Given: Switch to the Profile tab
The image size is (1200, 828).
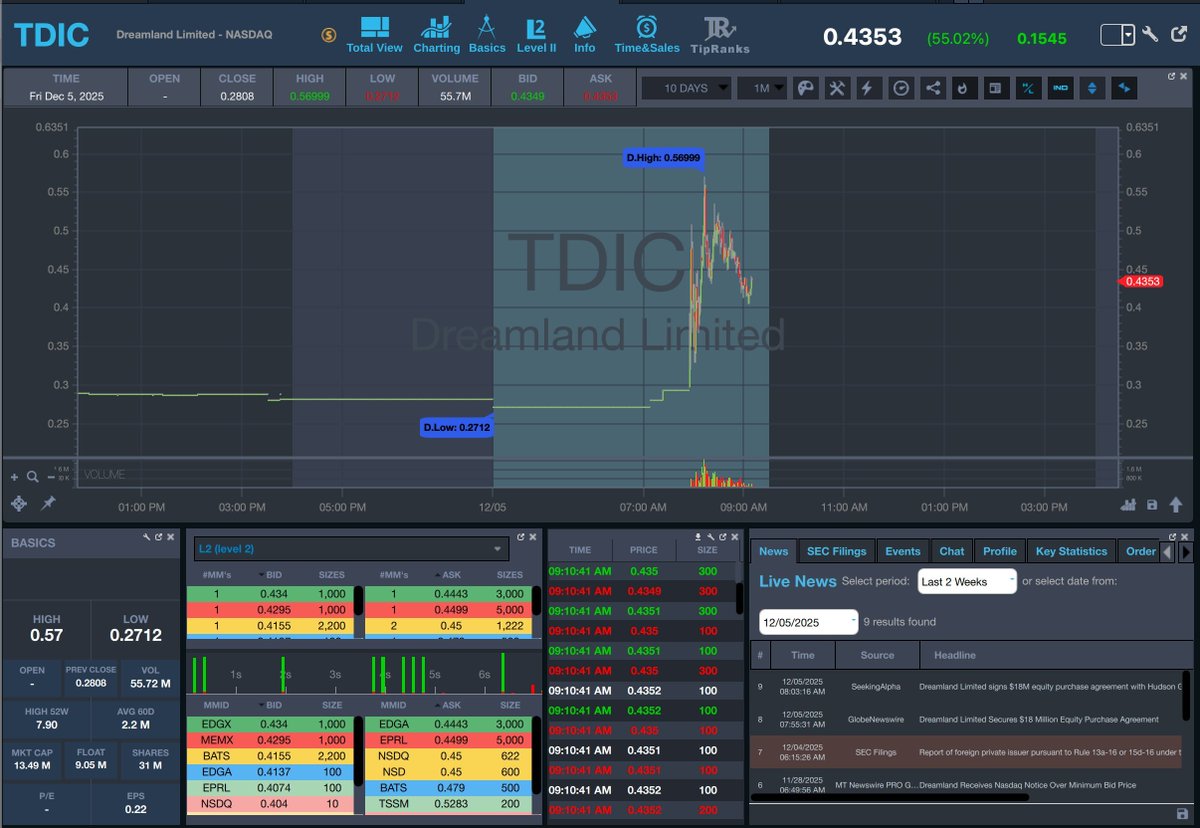Looking at the screenshot, I should (x=1000, y=551).
